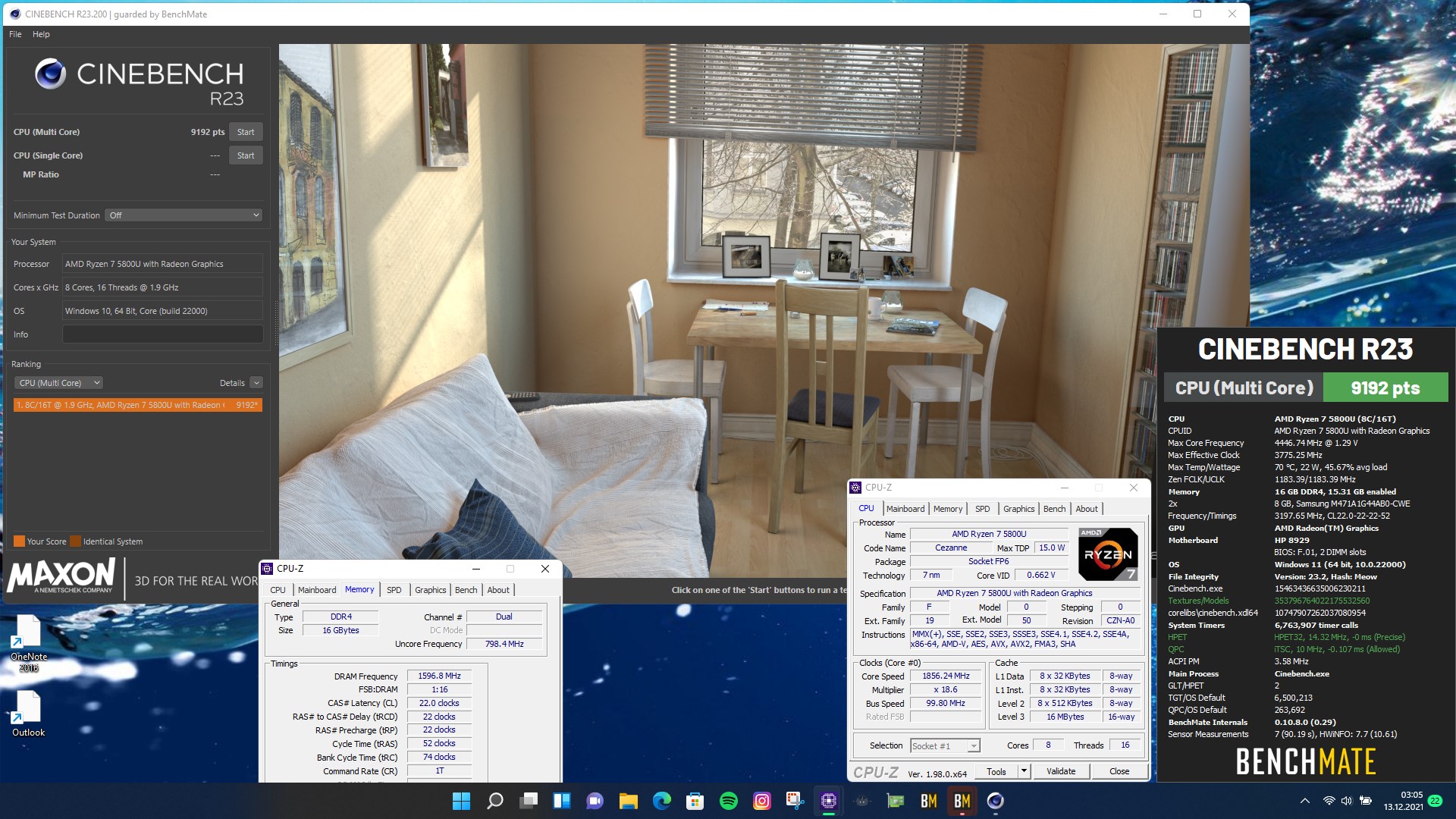Open SPD tab in left CPU-Z window
The image size is (1456, 819).
(394, 590)
